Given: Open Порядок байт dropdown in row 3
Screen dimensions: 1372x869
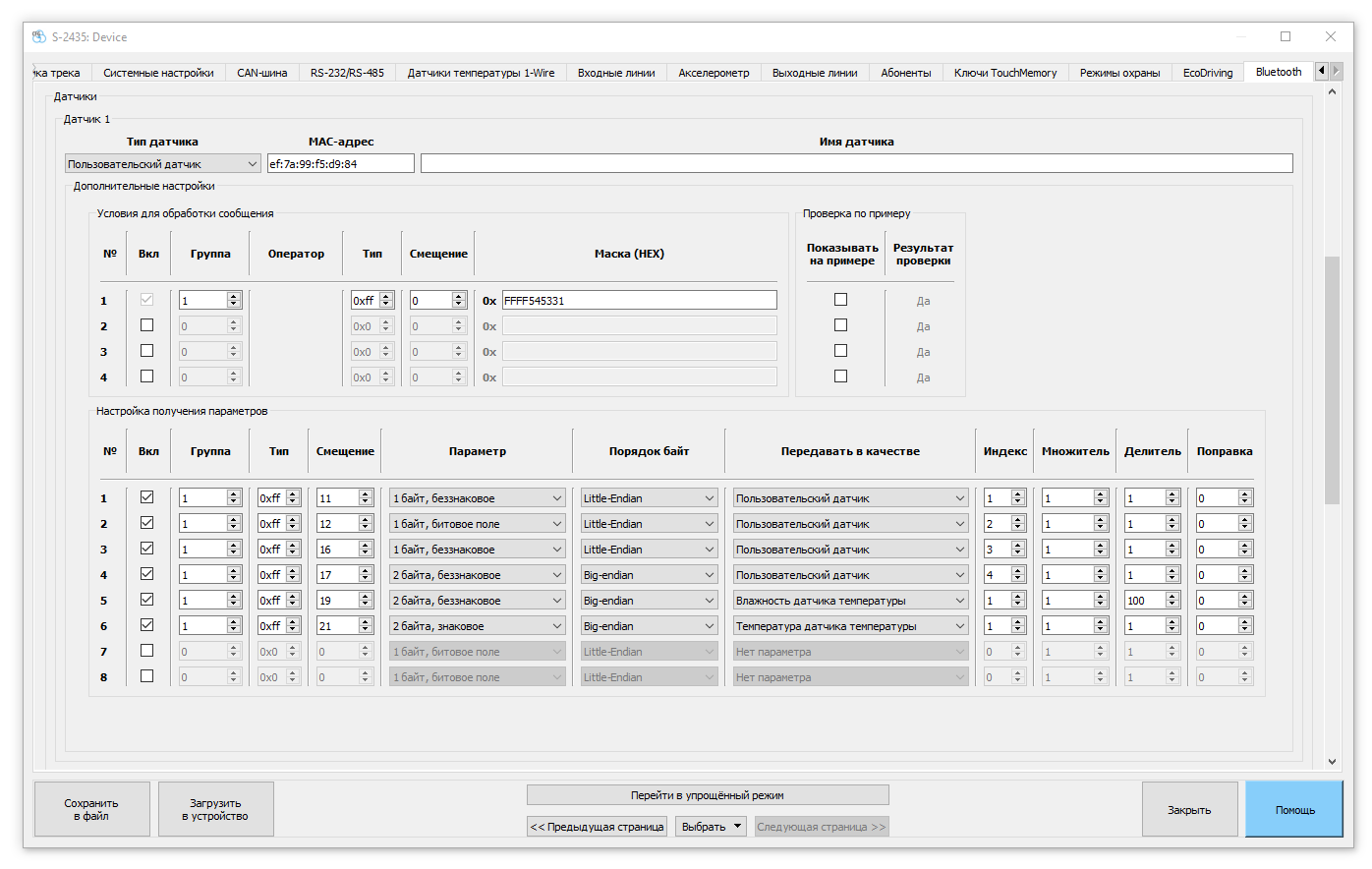Looking at the screenshot, I should 649,550.
